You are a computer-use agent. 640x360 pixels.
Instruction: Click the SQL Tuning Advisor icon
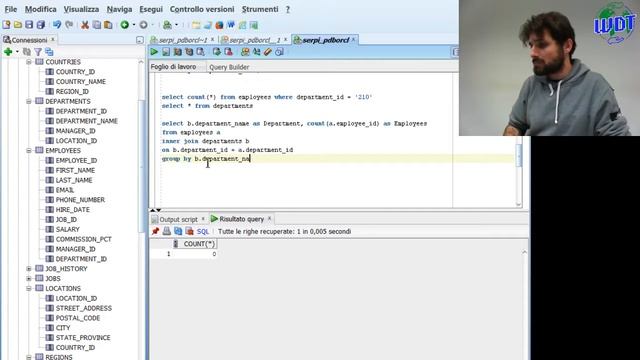(200, 52)
